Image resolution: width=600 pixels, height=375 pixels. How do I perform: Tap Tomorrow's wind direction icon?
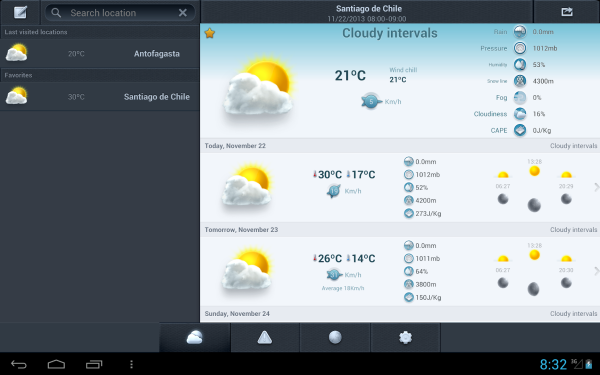click(334, 274)
